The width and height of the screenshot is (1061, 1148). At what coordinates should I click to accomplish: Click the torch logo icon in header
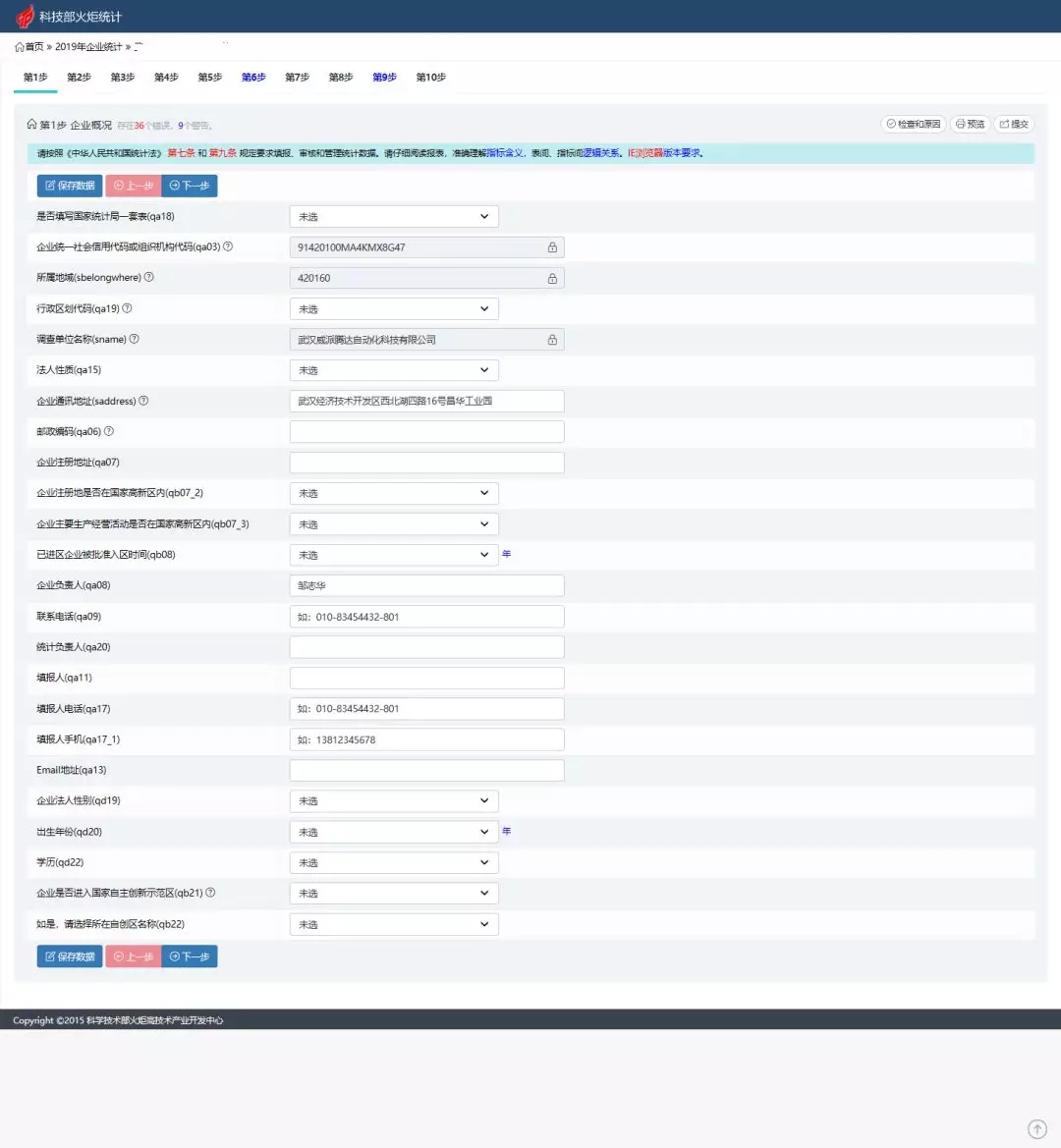click(25, 17)
